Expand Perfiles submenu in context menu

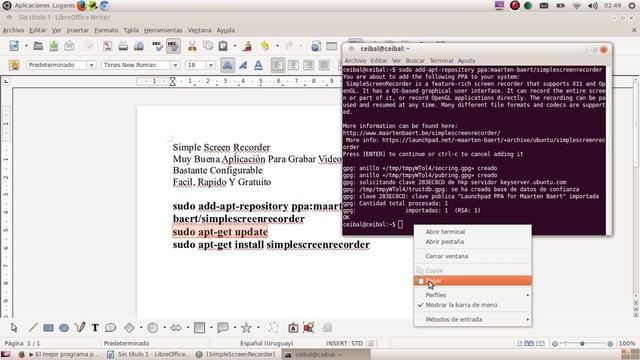pyautogui.click(x=473, y=295)
